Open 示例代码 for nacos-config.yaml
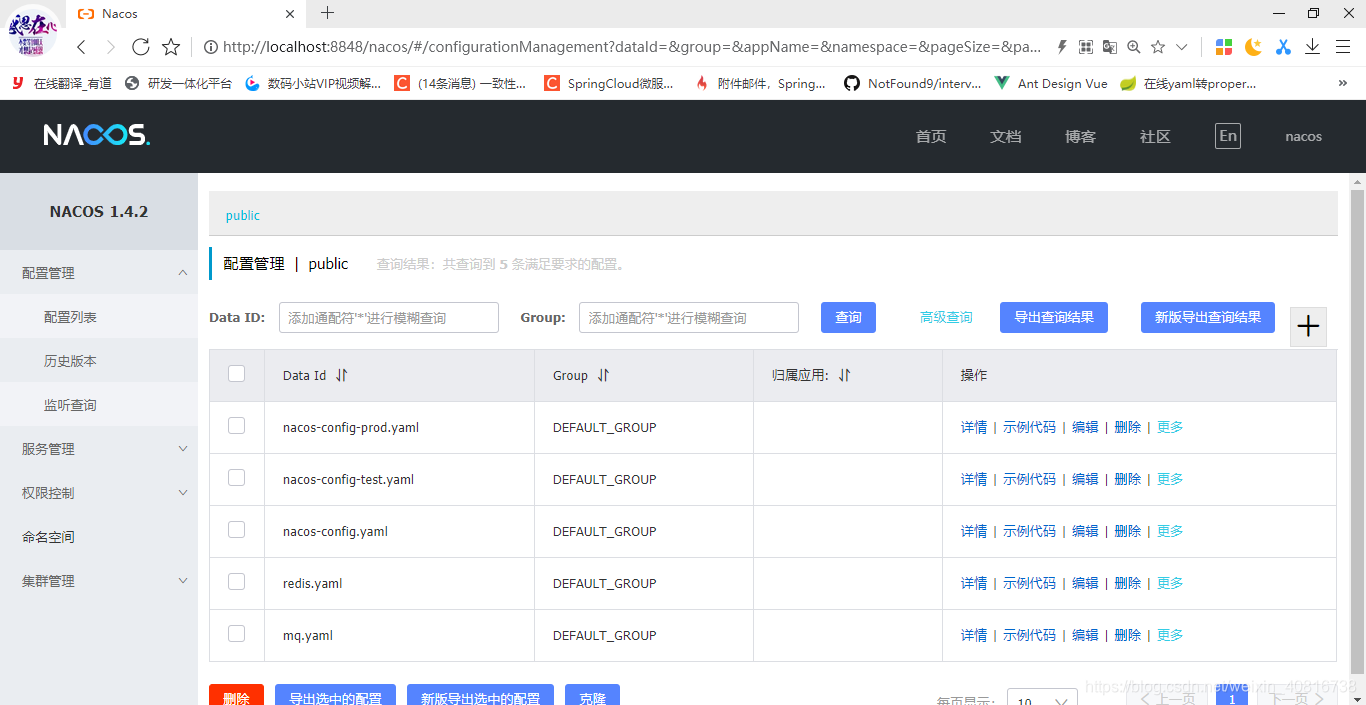 click(x=1029, y=531)
